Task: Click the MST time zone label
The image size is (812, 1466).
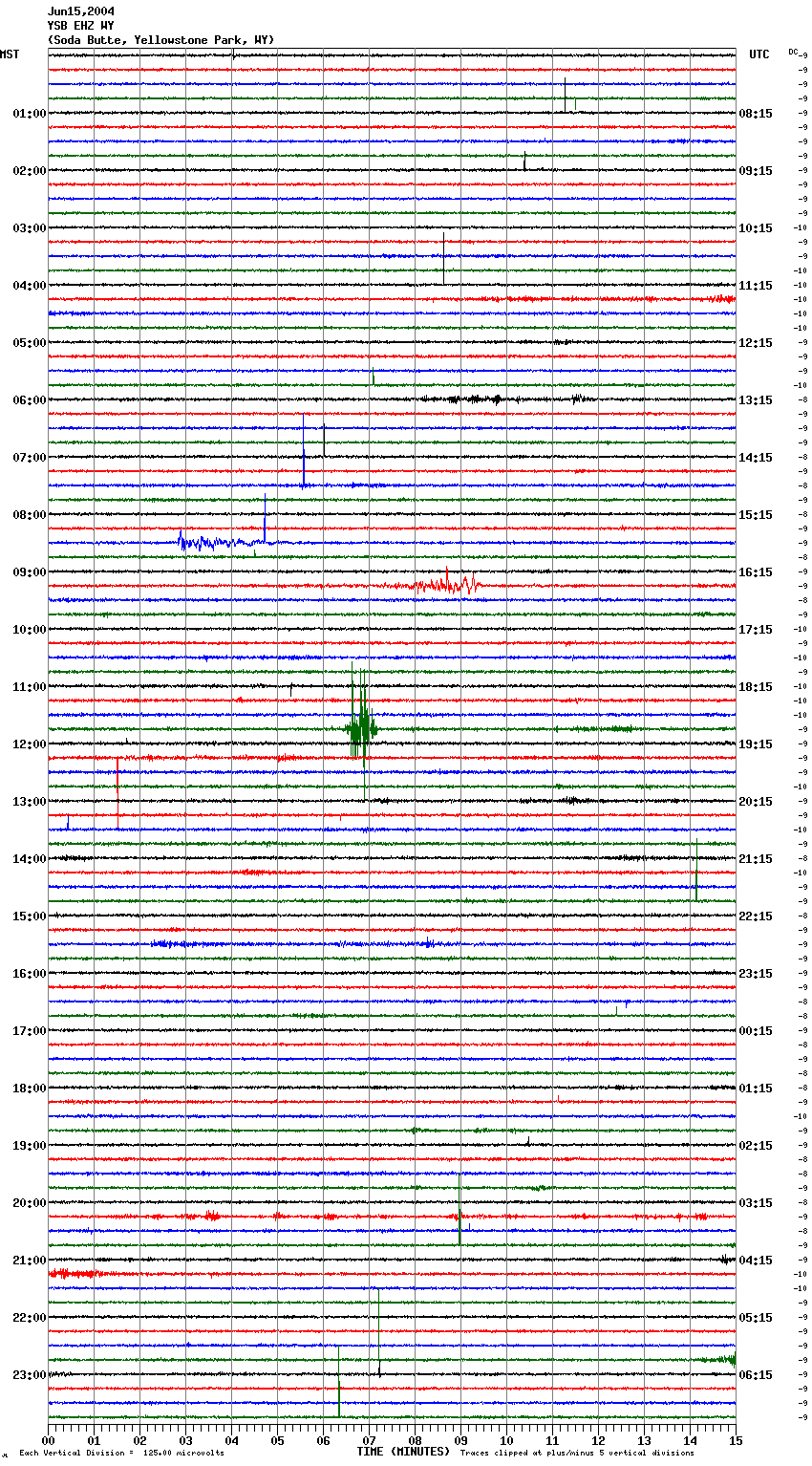Action: pos(10,54)
